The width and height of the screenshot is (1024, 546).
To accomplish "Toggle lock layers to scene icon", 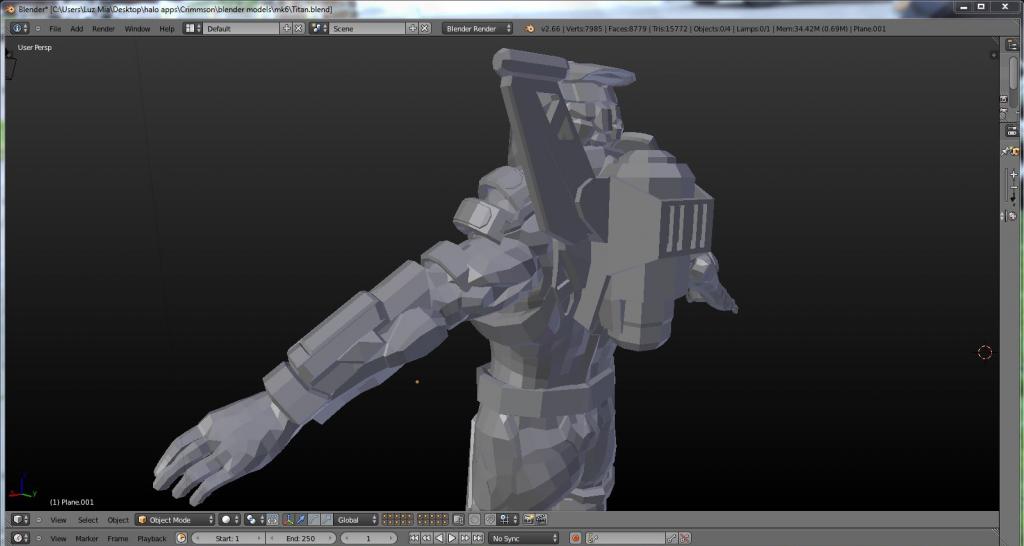I will pos(458,520).
